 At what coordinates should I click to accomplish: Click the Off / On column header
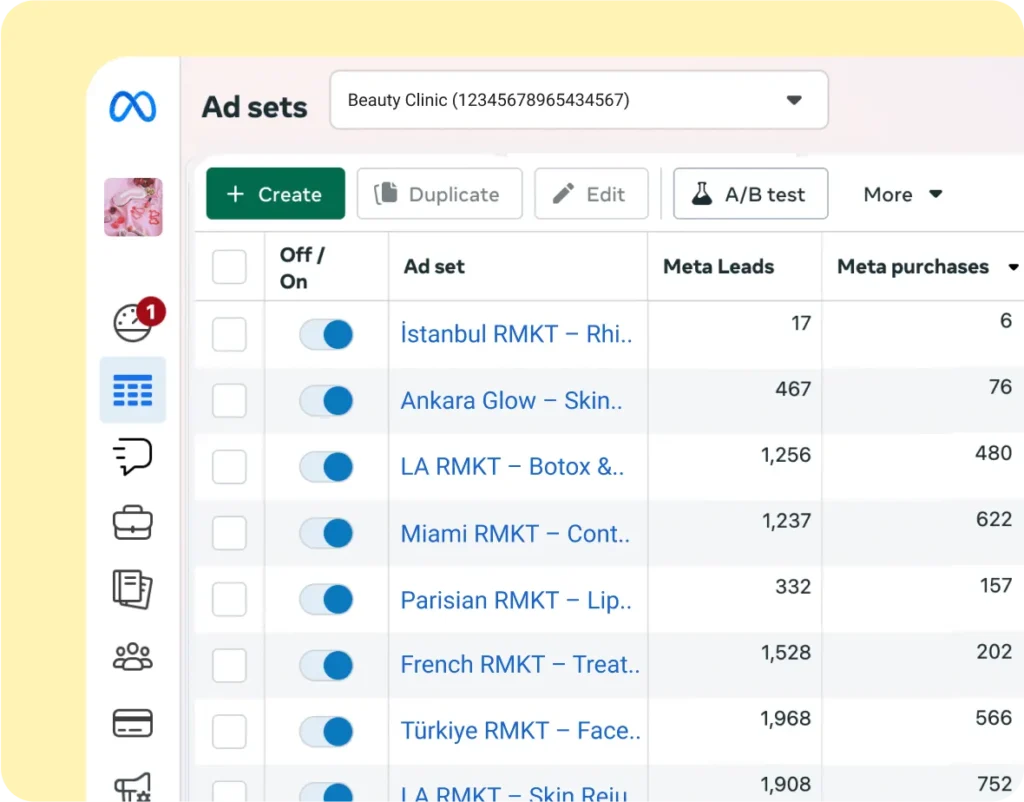tap(302, 268)
